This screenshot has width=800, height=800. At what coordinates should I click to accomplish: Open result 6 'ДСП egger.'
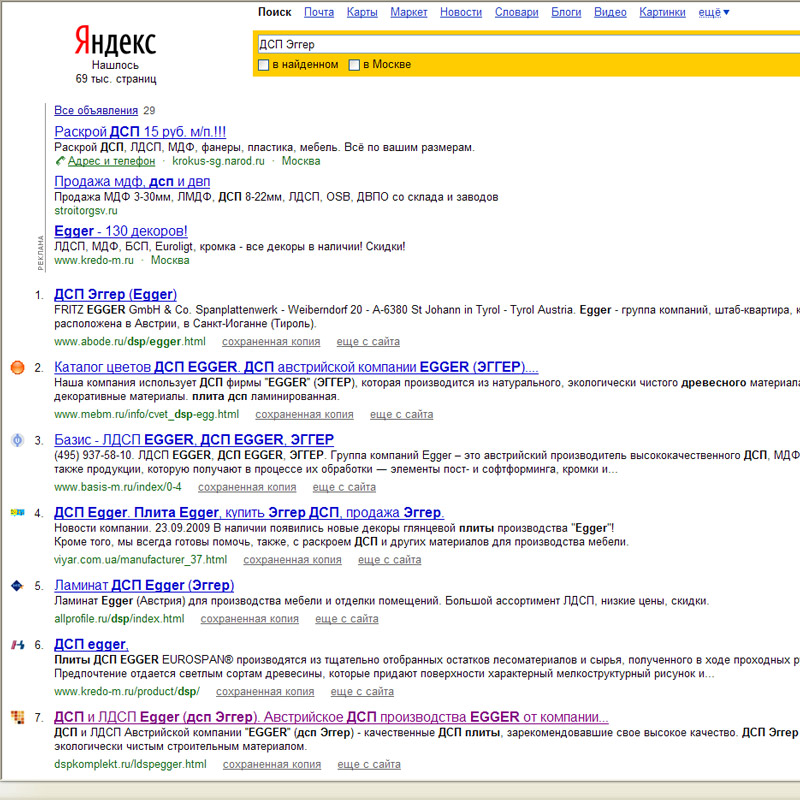tap(91, 644)
